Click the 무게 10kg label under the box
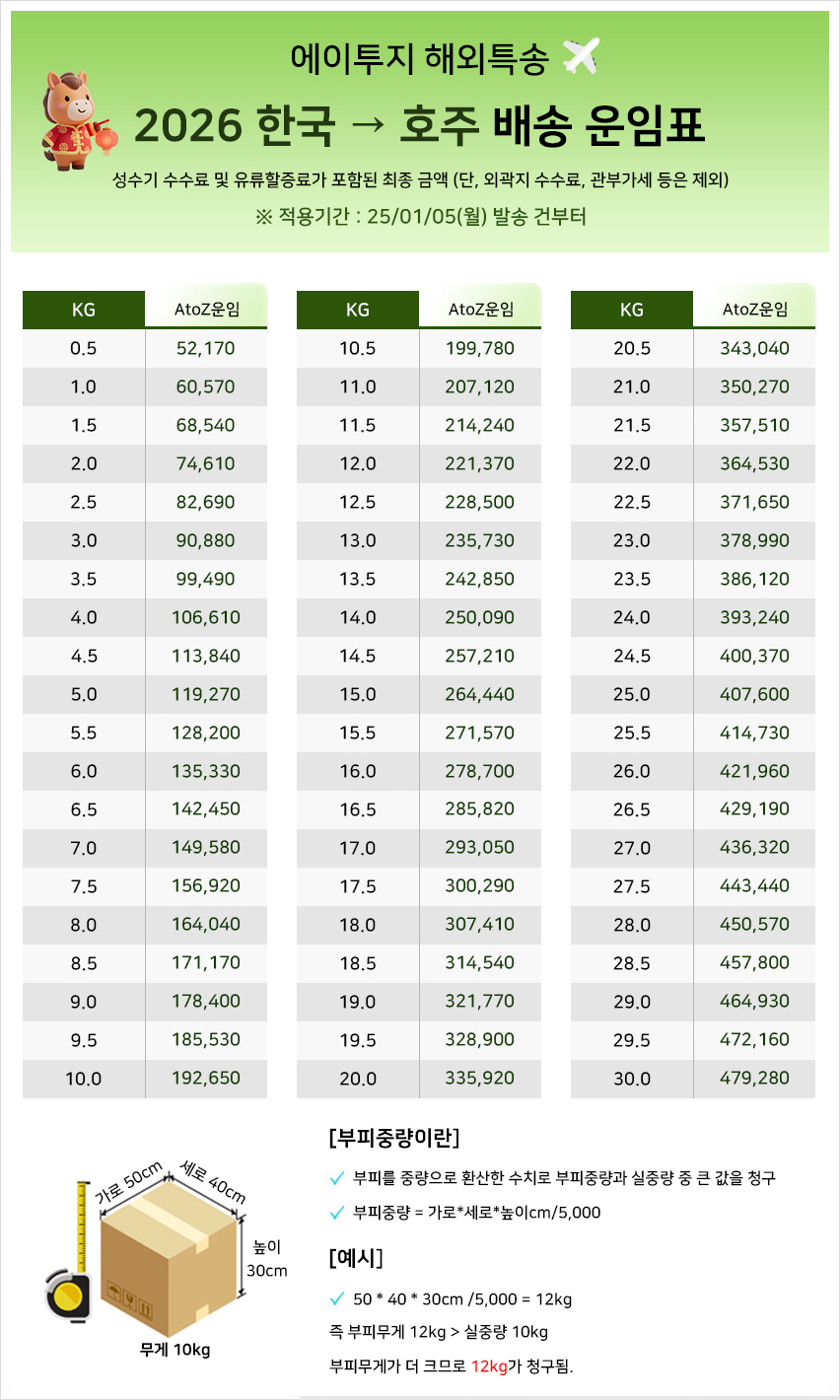The height and width of the screenshot is (1400, 840). click(175, 1350)
